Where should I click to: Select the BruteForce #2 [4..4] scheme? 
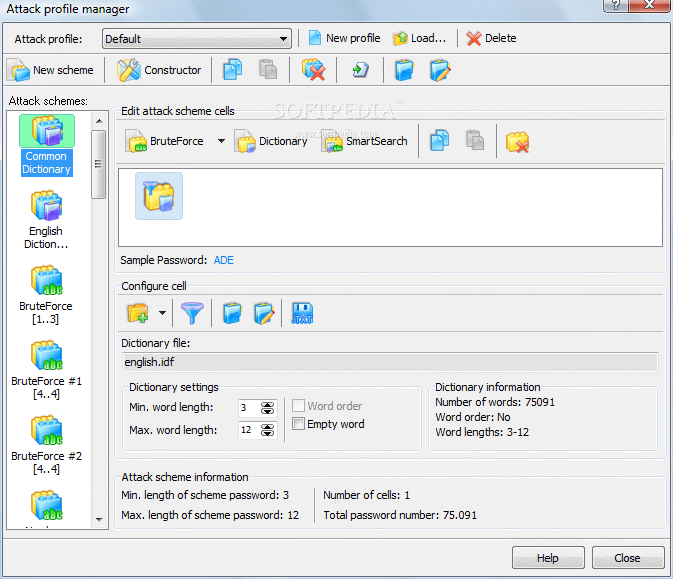[x=46, y=445]
